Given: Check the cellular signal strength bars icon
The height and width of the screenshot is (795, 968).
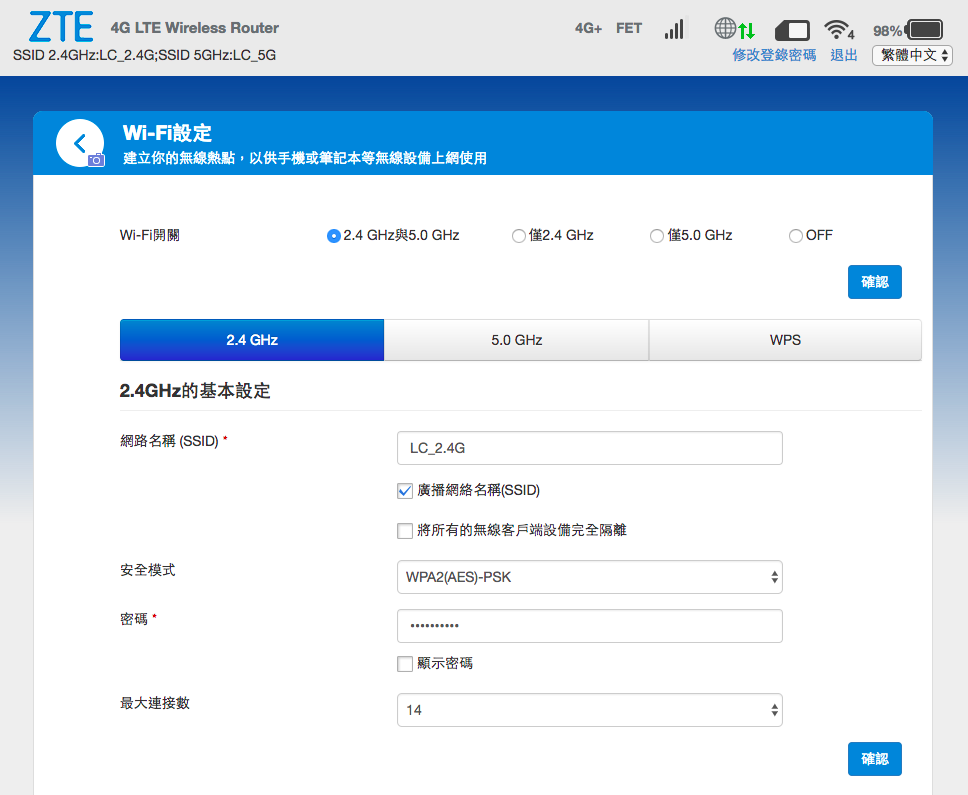Looking at the screenshot, I should pyautogui.click(x=674, y=28).
